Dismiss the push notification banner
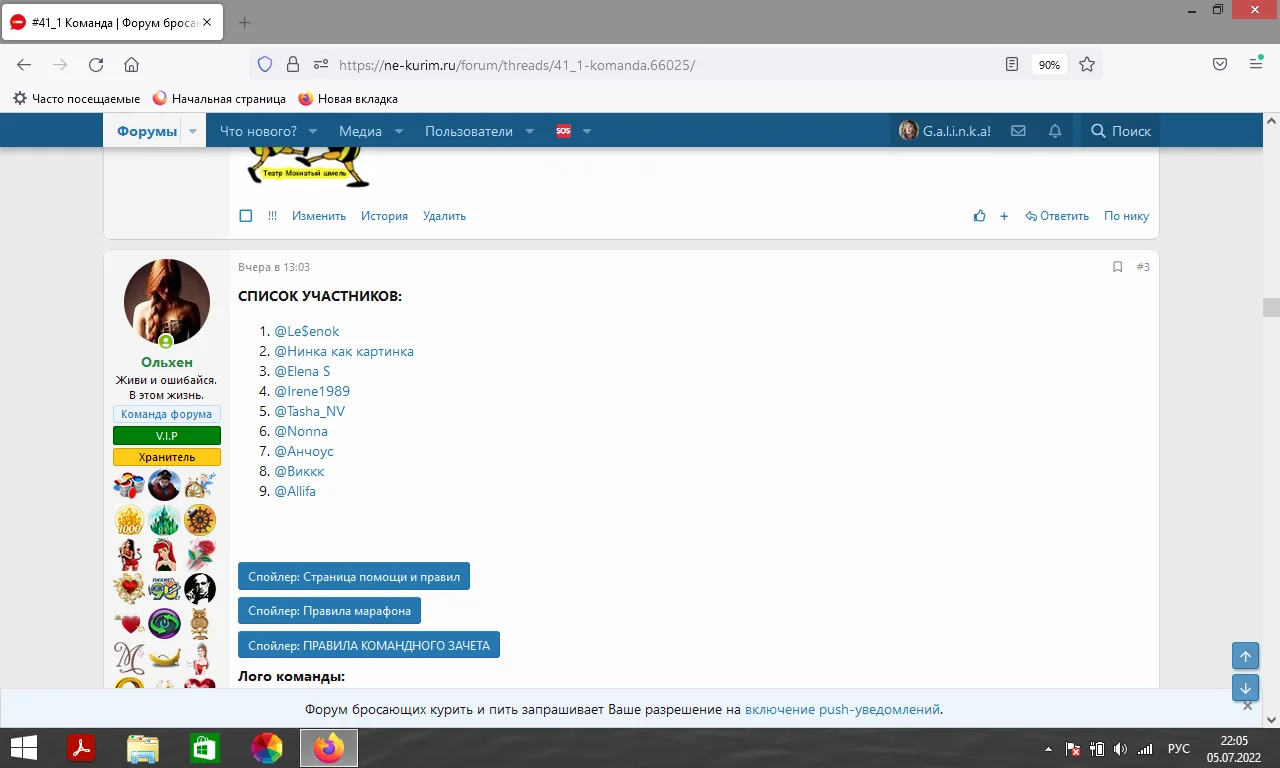This screenshot has height=768, width=1280. click(1247, 706)
